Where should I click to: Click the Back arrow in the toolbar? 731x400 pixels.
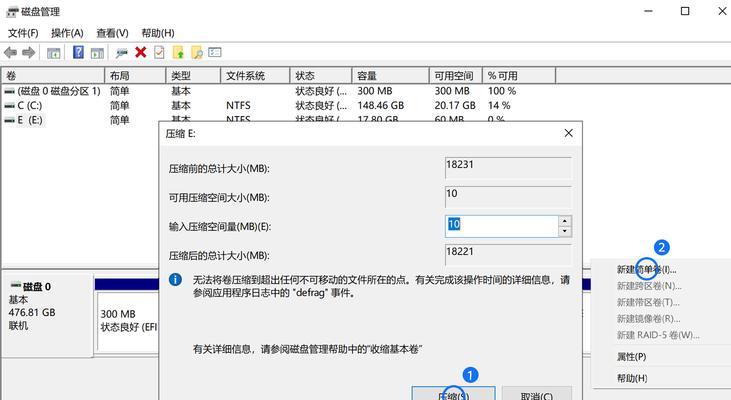pos(10,53)
